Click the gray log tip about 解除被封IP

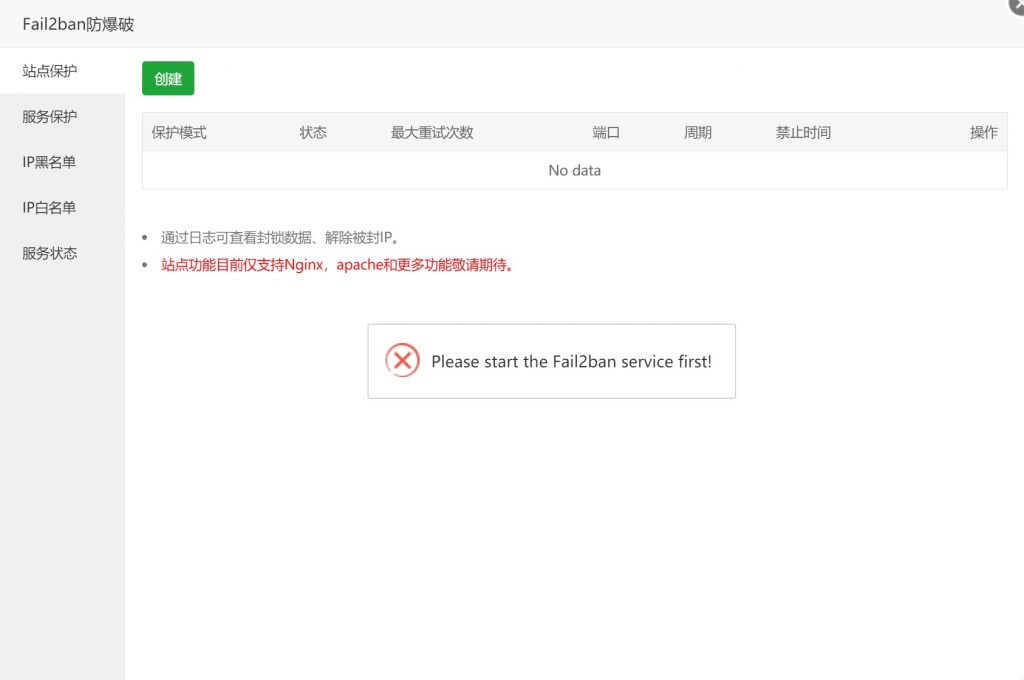coord(280,237)
